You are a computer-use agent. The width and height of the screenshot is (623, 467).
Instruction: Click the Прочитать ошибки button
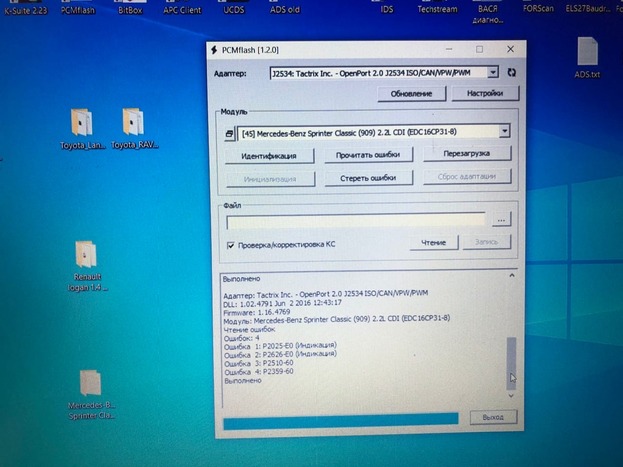368,155
